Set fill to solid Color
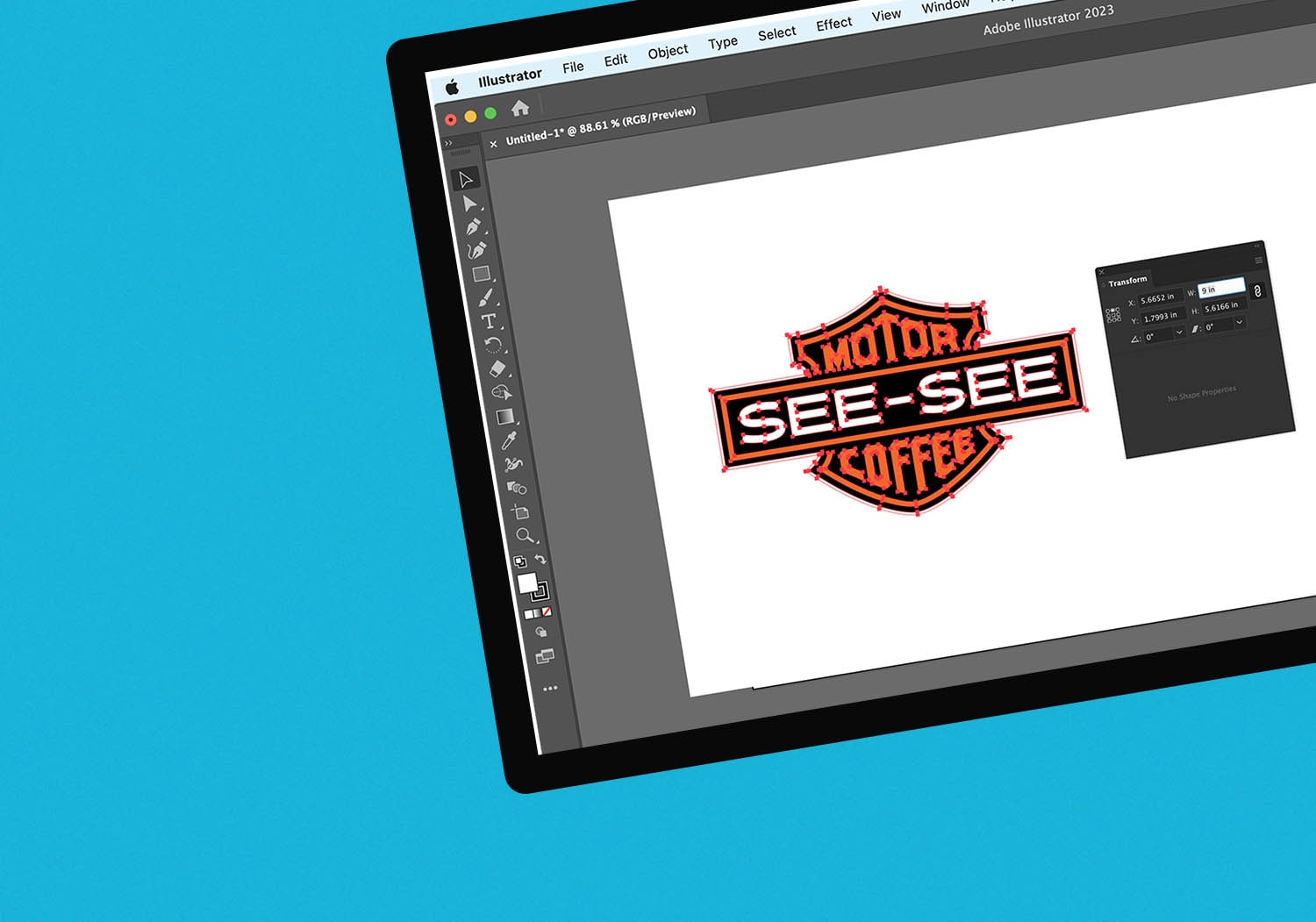1316x922 pixels. pos(529,614)
